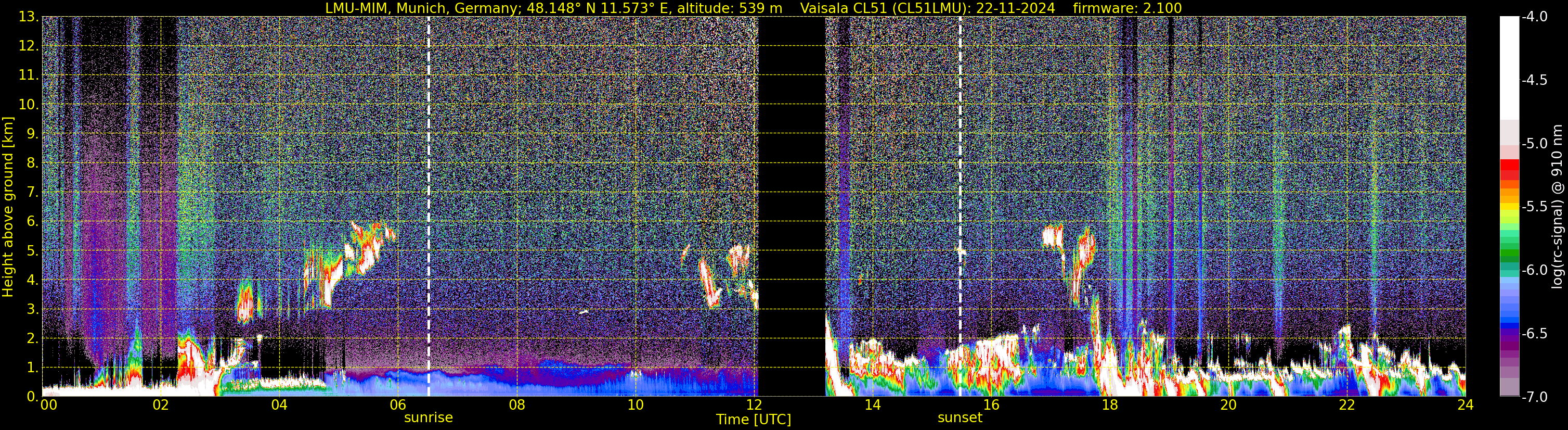1568x430 pixels.
Task: Click the colorbar tick label '-6.0'
Action: (1534, 270)
